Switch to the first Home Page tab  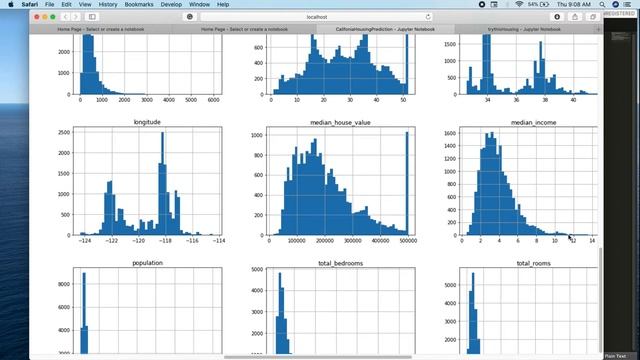(101, 29)
